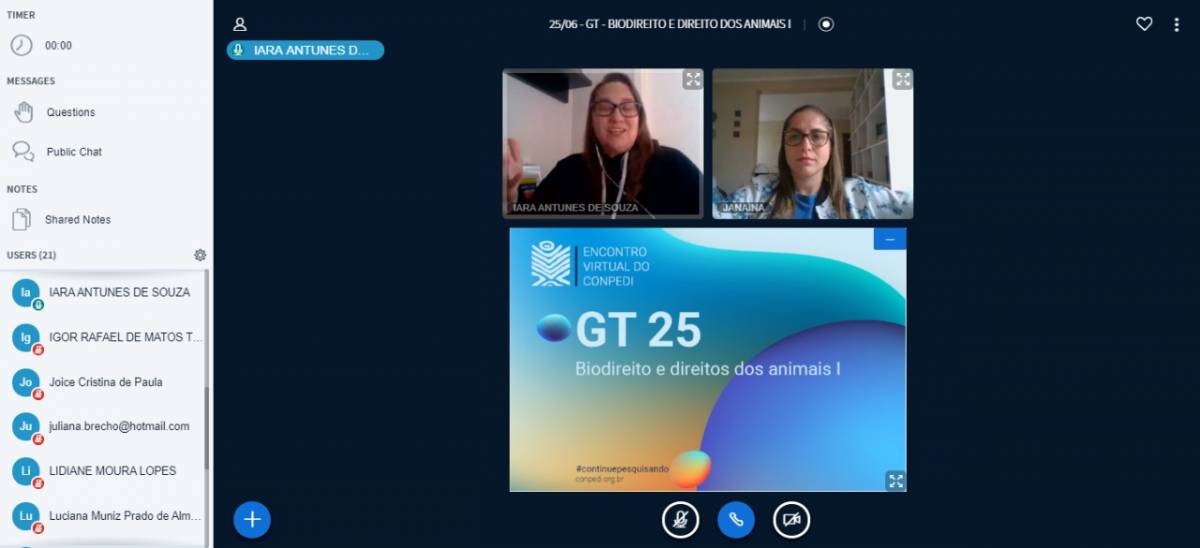Click the recording indicator button

coord(826,24)
